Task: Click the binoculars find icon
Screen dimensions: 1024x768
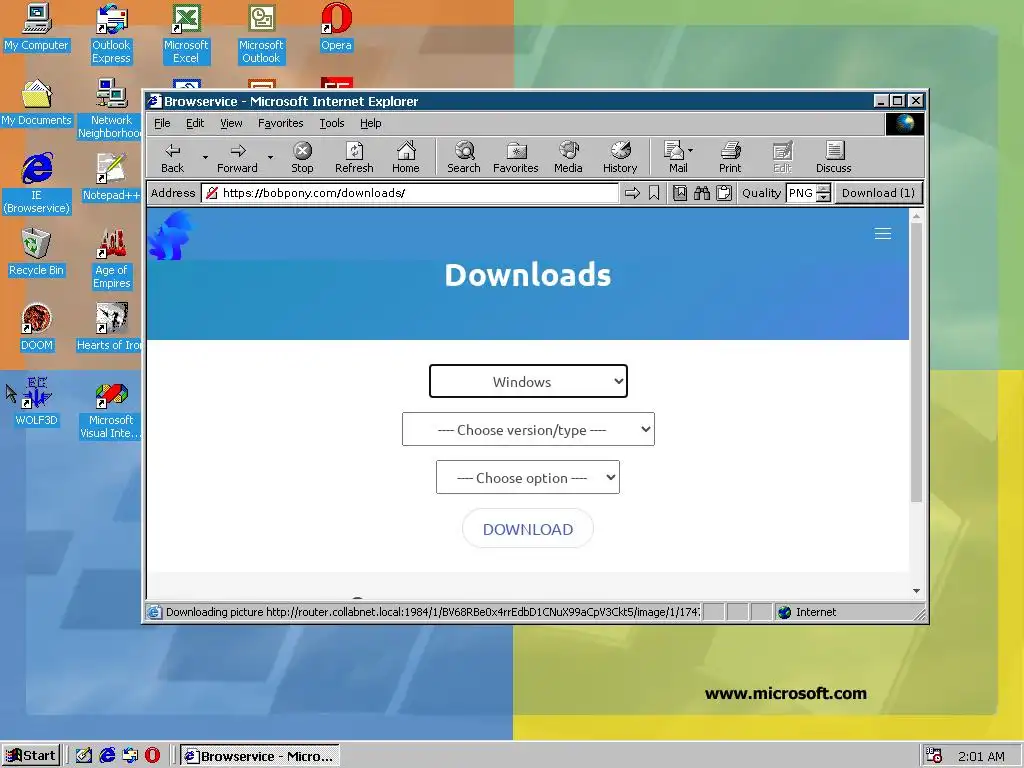Action: (702, 193)
